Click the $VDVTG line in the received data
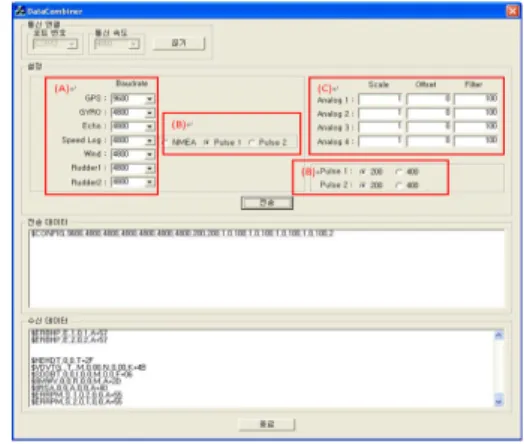This screenshot has width=524, height=444. pyautogui.click(x=89, y=367)
